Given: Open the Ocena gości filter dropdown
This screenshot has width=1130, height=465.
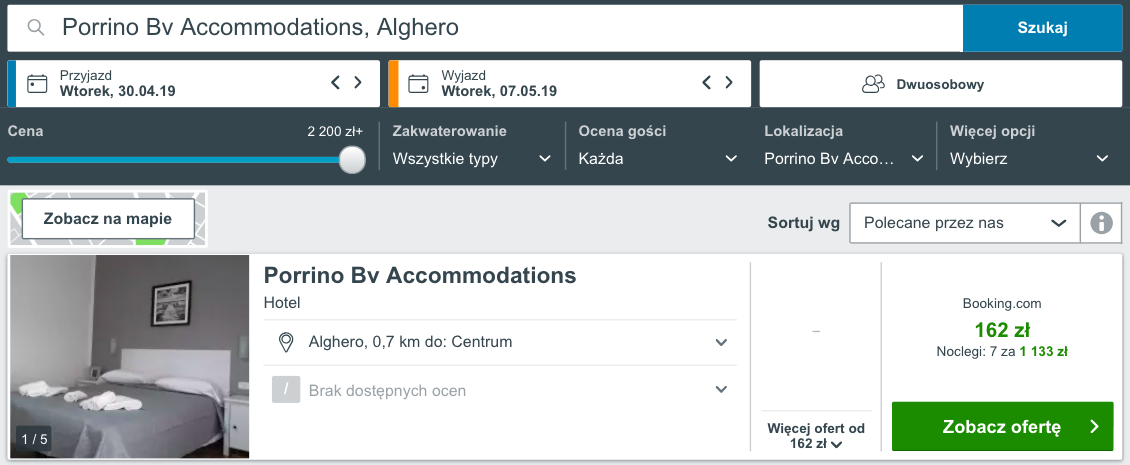Looking at the screenshot, I should coord(658,158).
